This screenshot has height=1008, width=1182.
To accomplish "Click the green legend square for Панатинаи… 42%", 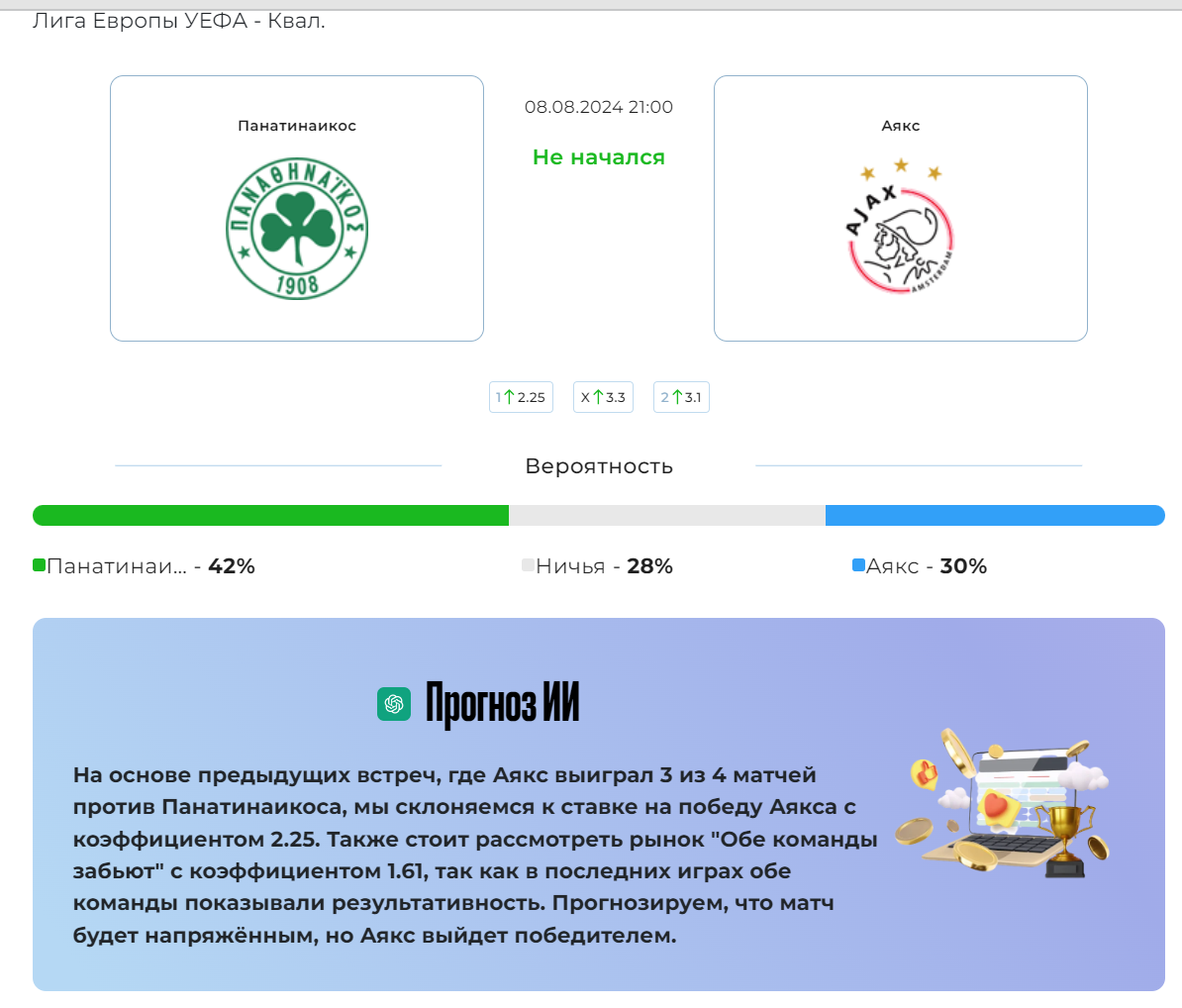I will 40,565.
